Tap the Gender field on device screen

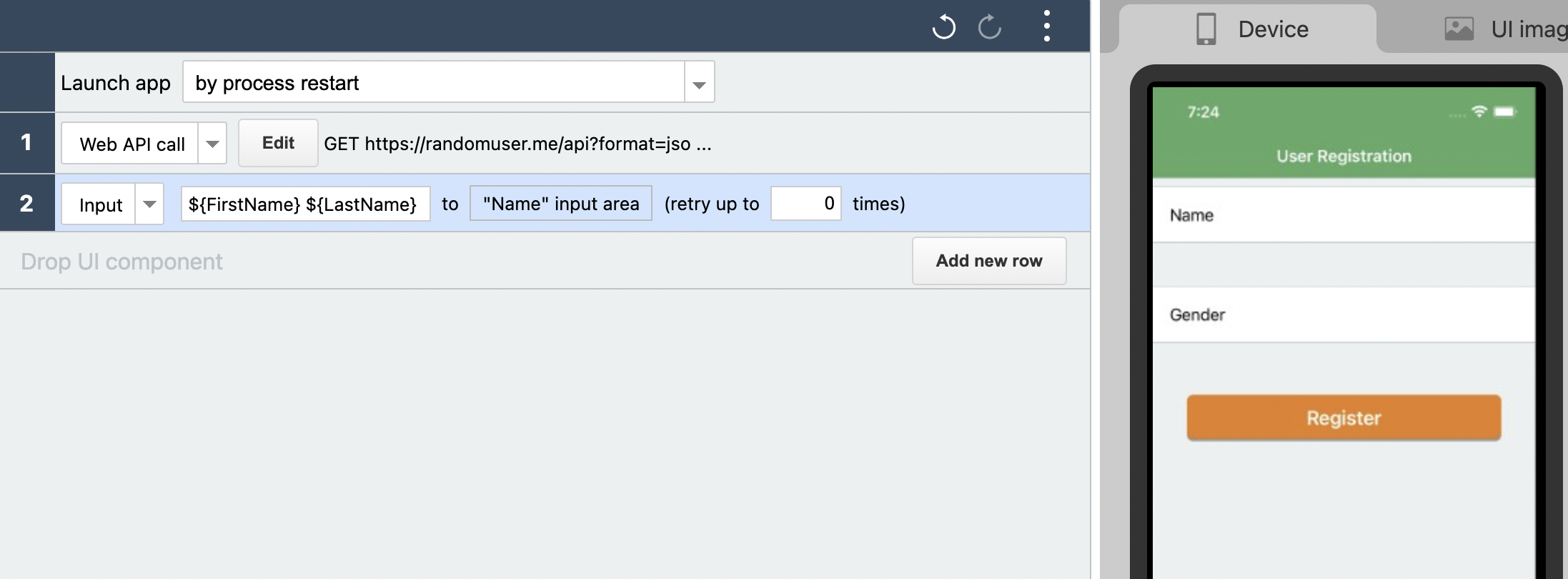1344,315
